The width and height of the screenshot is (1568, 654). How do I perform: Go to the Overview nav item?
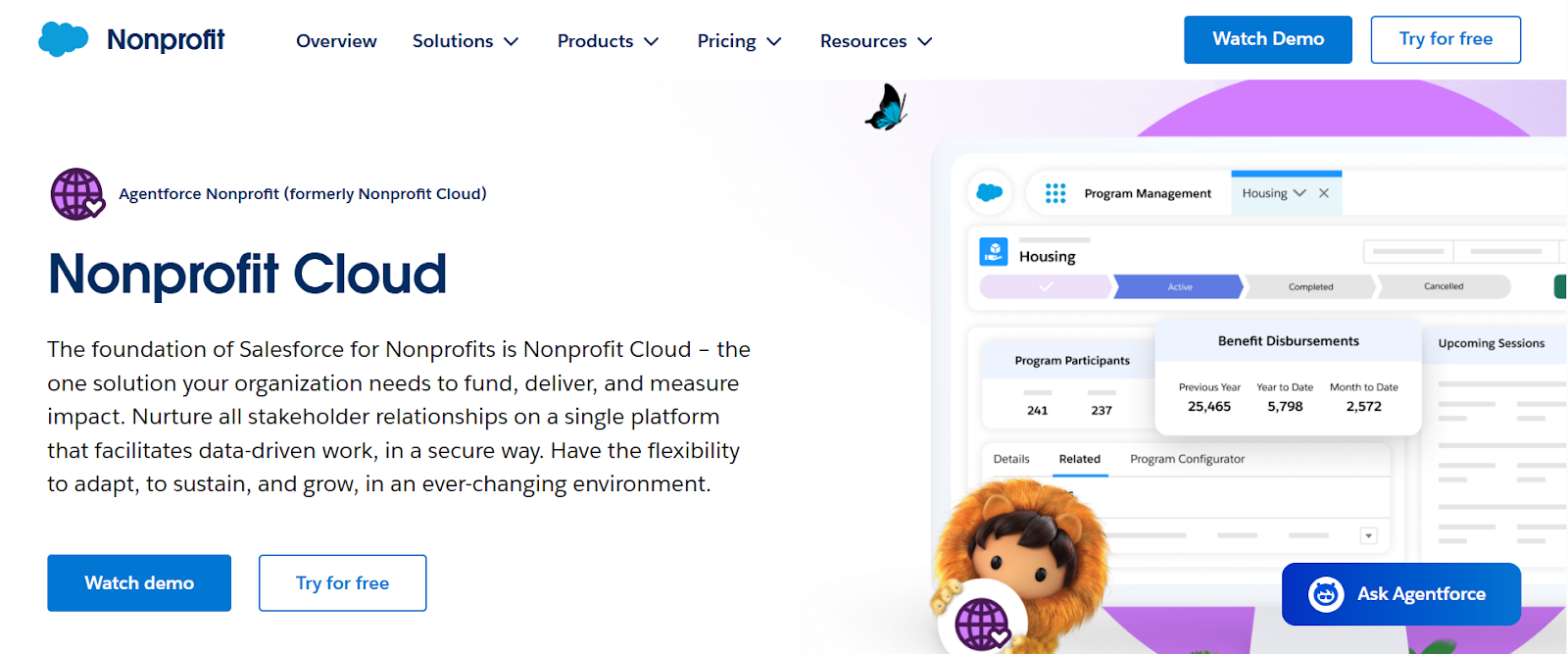click(x=336, y=41)
